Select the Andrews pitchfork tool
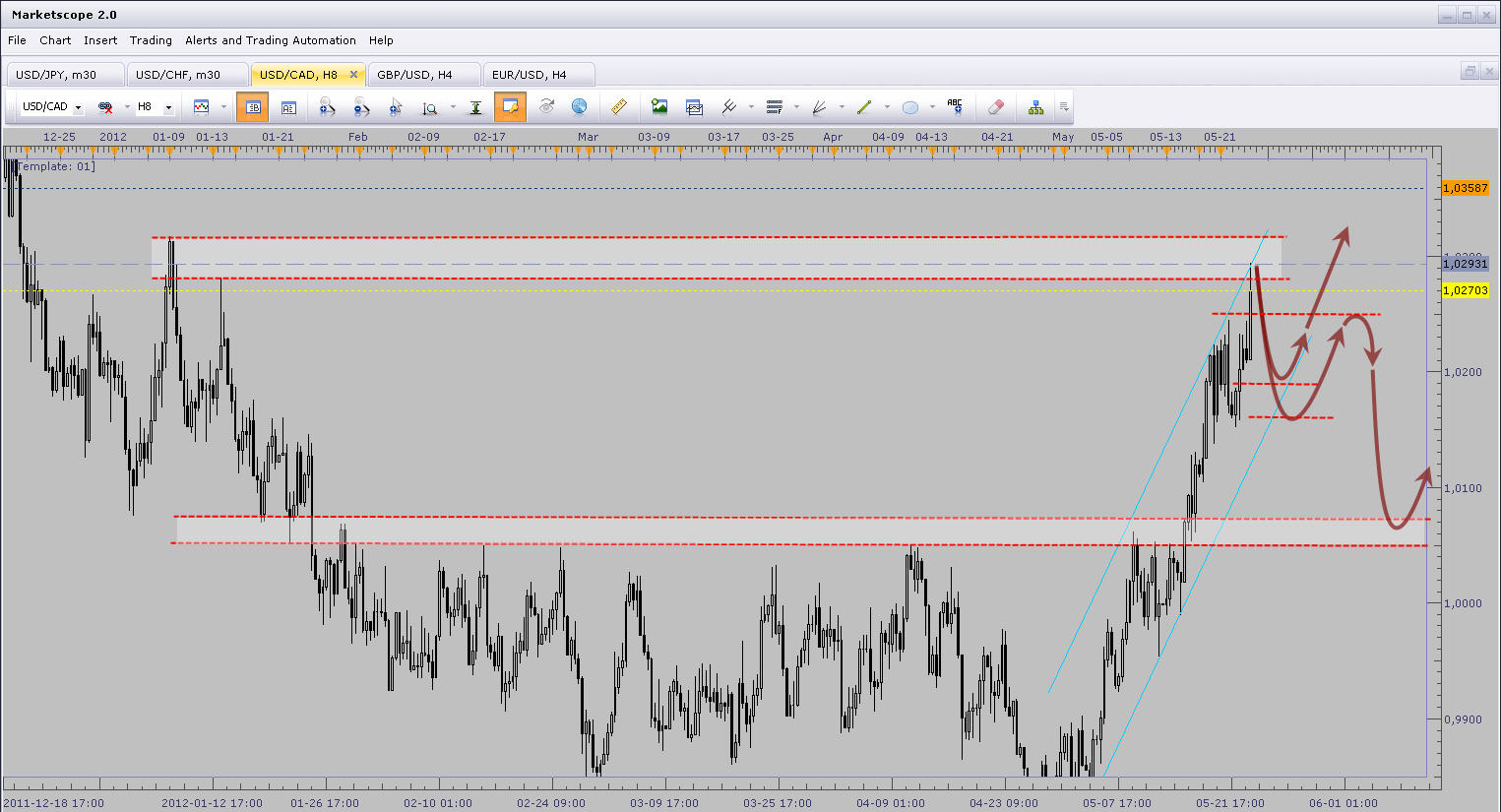 pos(729,107)
